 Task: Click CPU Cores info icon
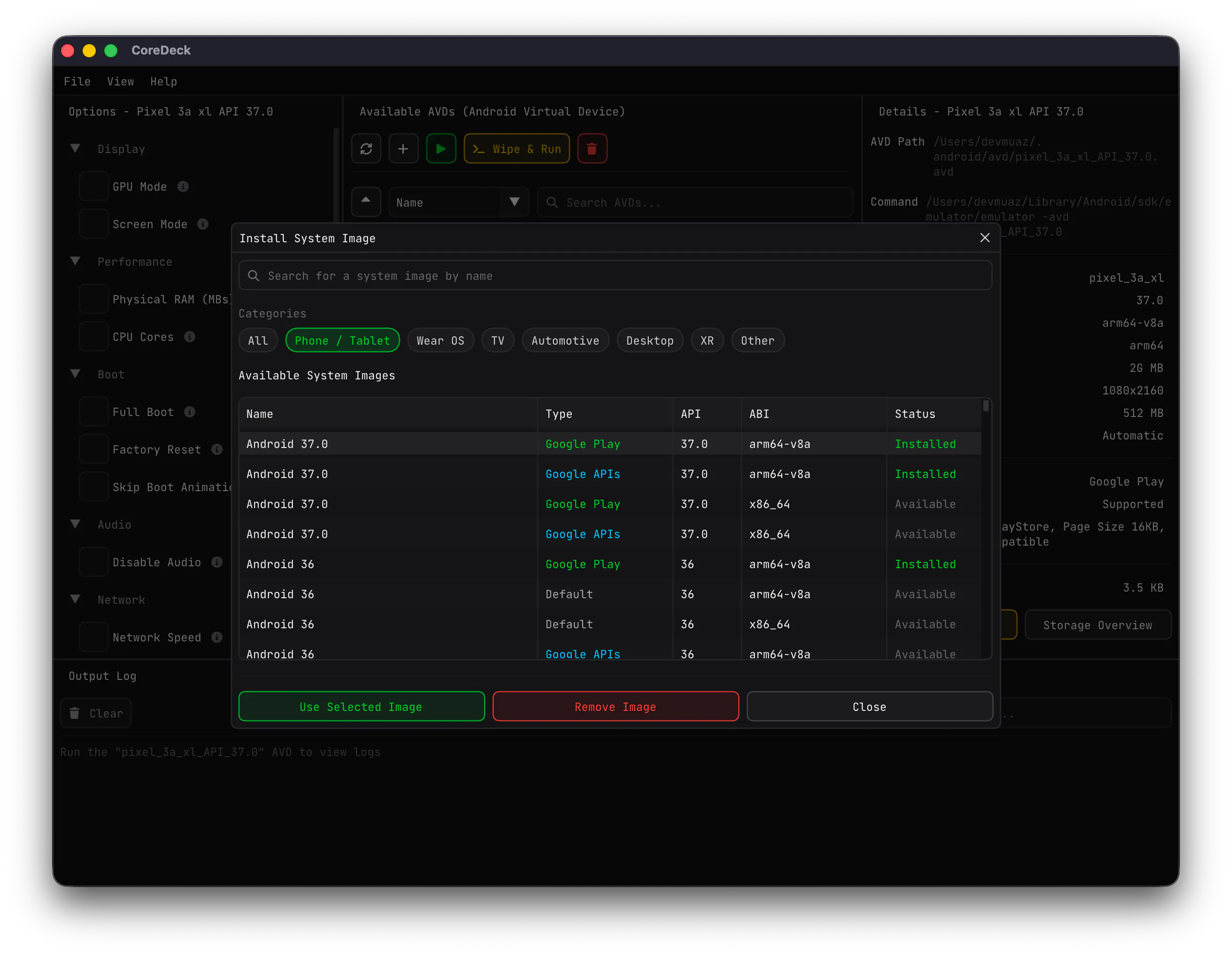click(190, 336)
